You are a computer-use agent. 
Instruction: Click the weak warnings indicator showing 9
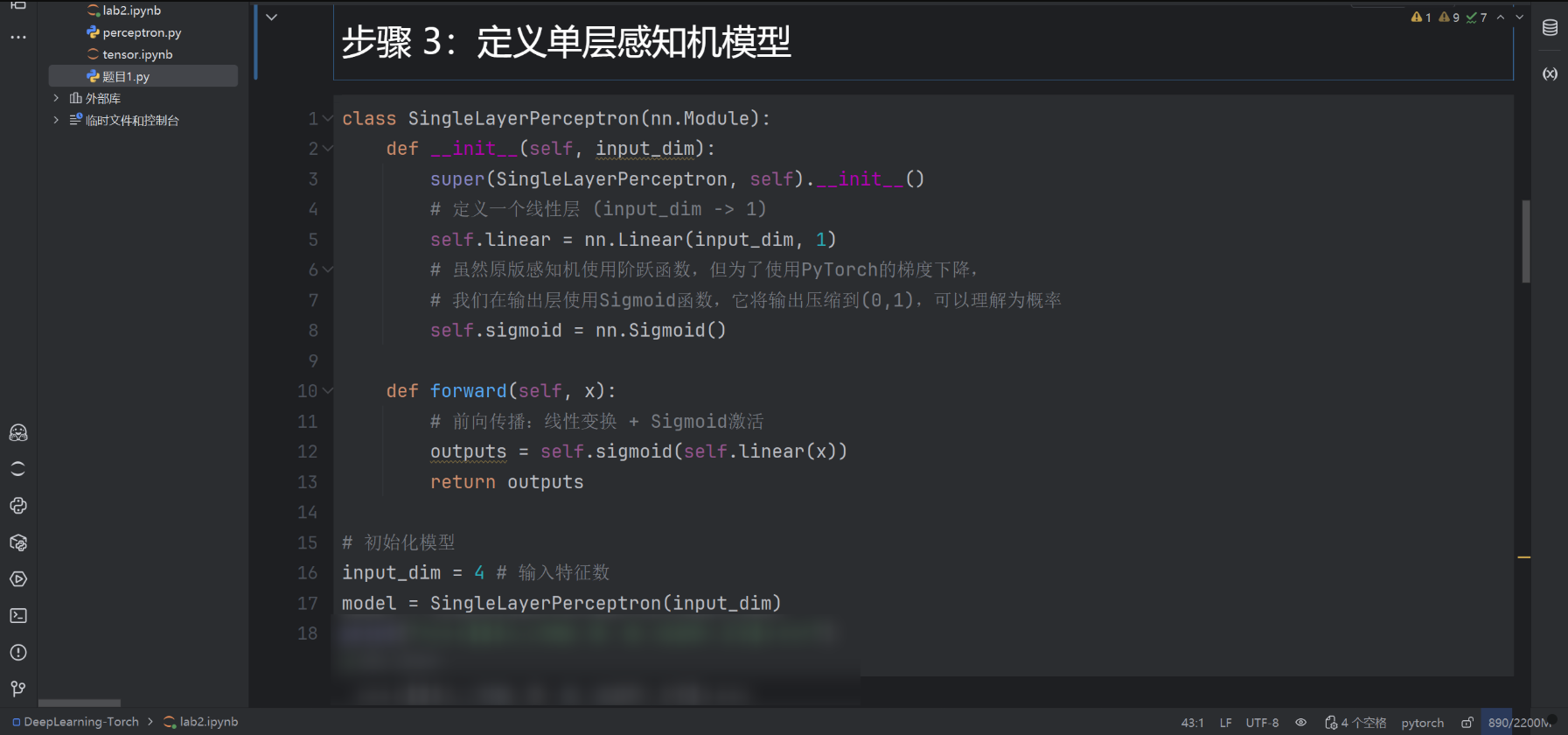(1449, 17)
